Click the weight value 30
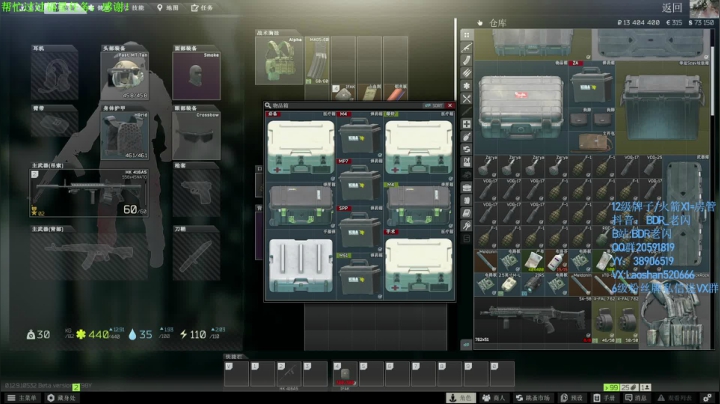The width and height of the screenshot is (720, 404). pyautogui.click(x=43, y=335)
